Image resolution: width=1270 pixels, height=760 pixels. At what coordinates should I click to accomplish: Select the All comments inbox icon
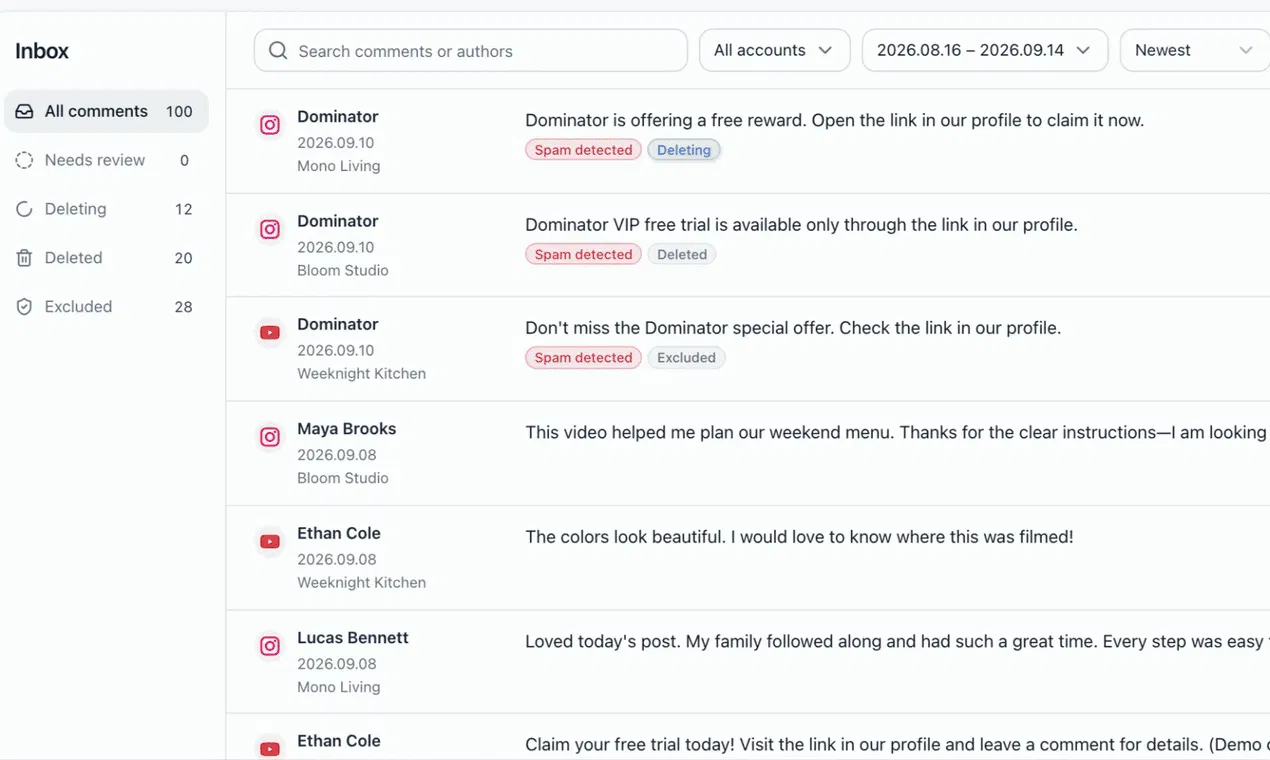coord(24,111)
